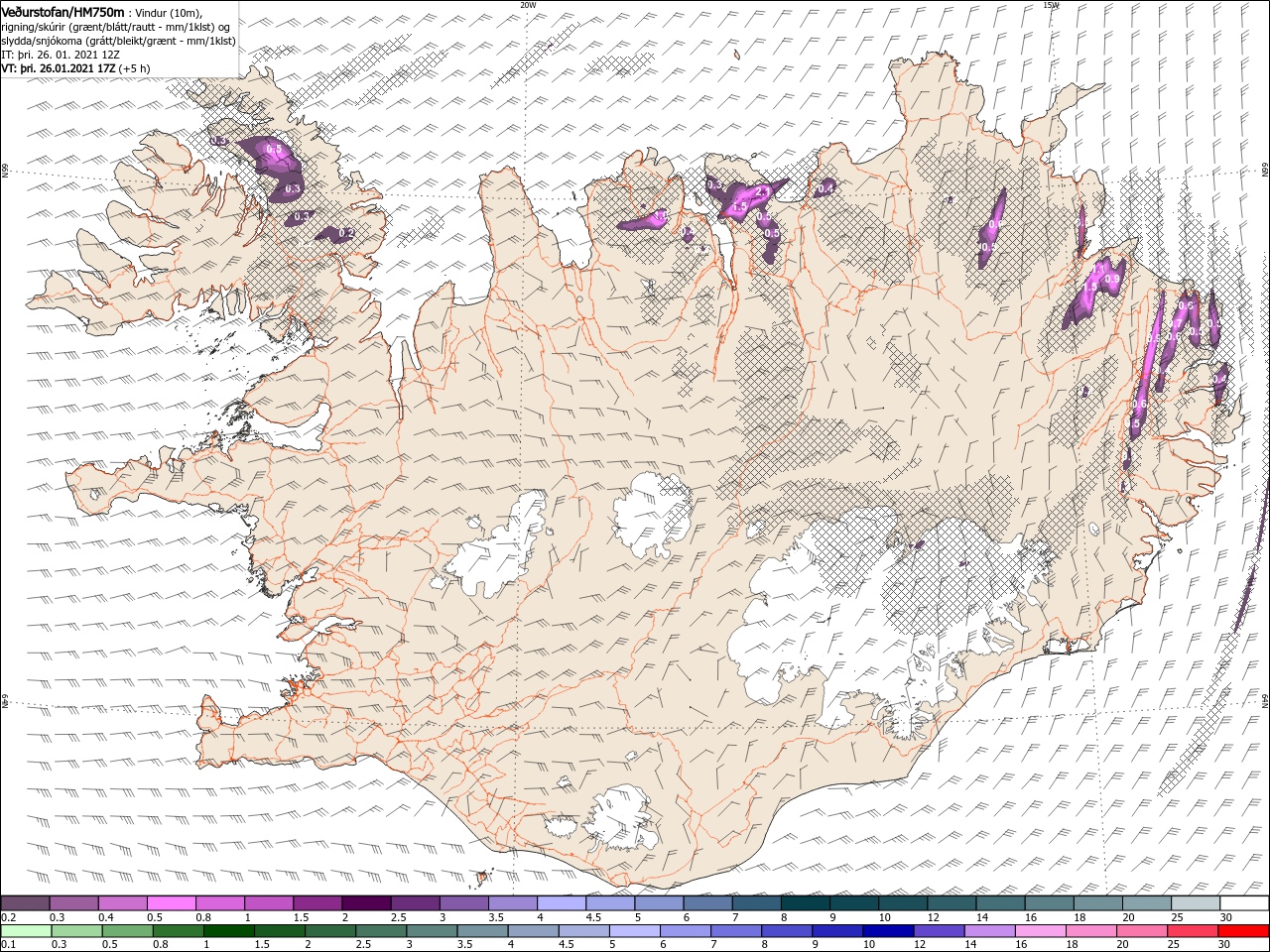
Task: Select the palest green 0.1 swatch in lower legend row
Action: (25, 931)
